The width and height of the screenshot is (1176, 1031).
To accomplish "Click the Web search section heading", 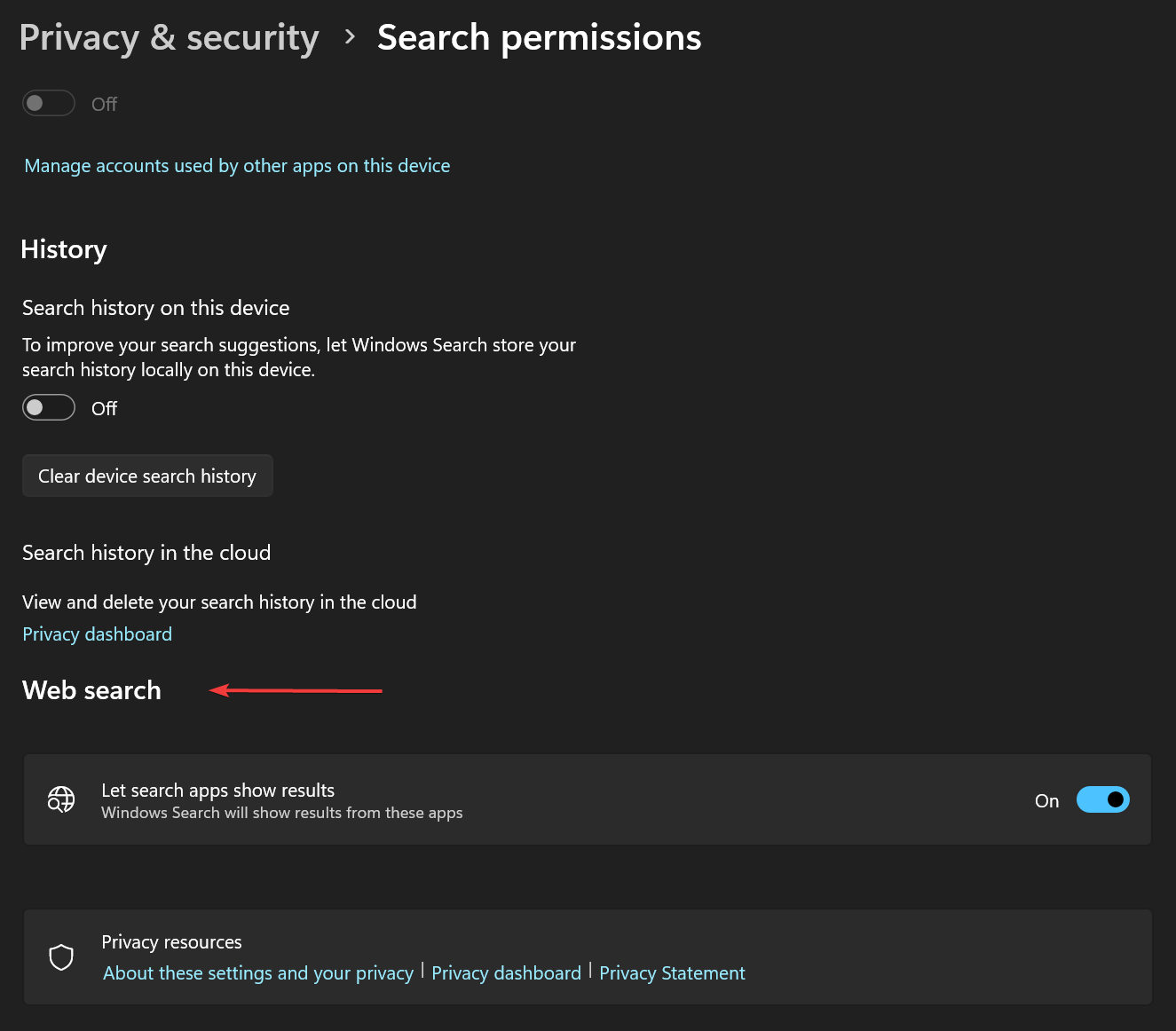I will tap(91, 690).
